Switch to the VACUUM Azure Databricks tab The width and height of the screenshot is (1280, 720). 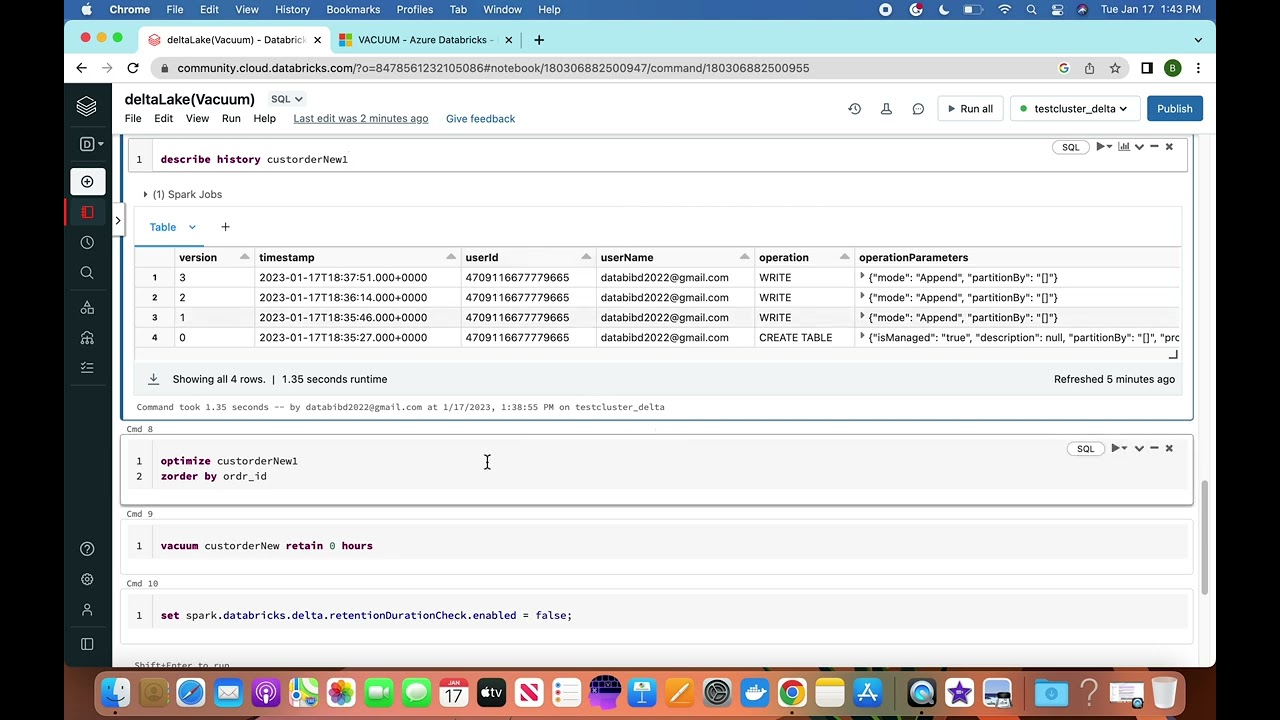[x=425, y=40]
